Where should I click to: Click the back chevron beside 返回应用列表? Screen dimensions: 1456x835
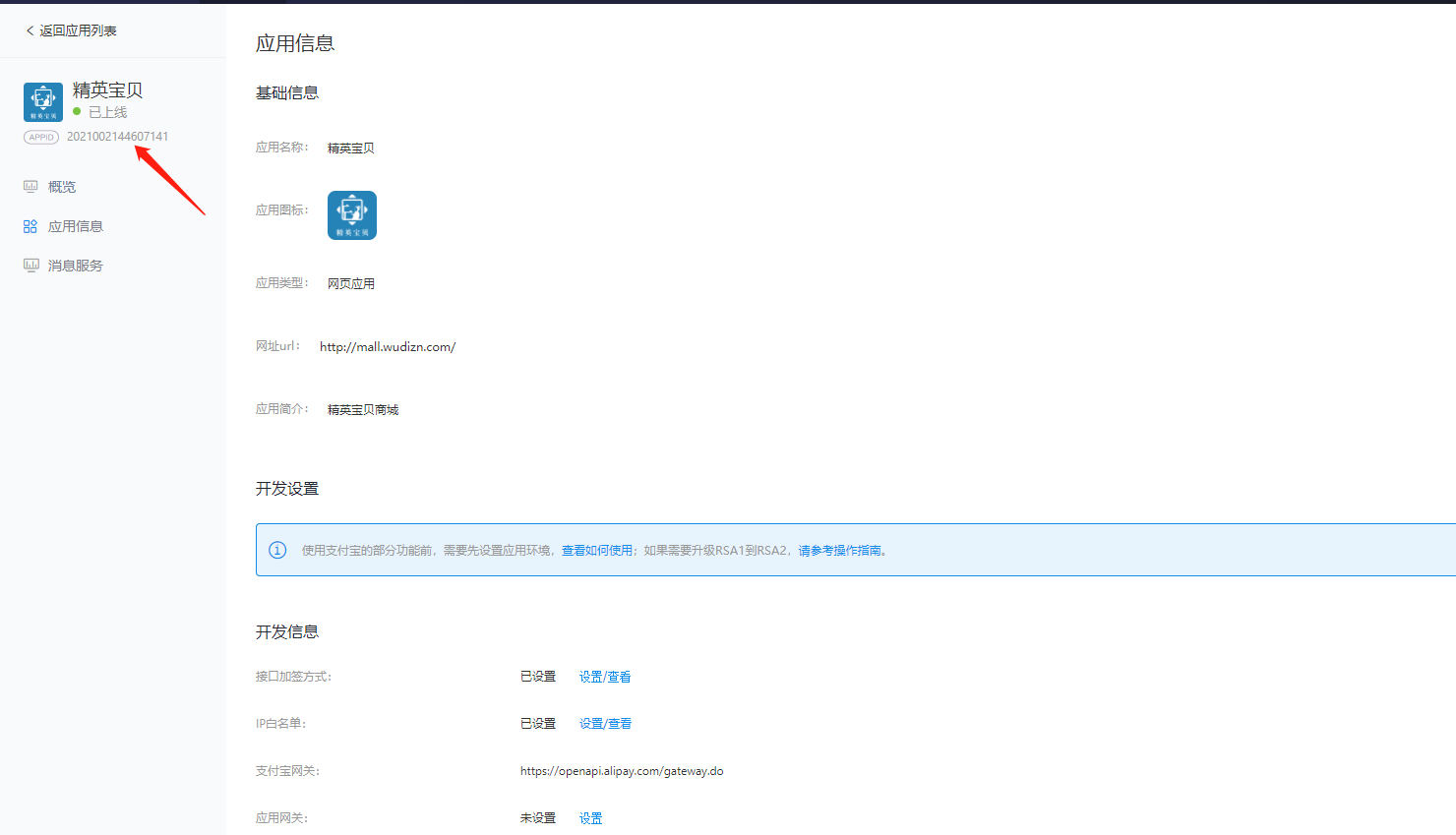tap(30, 30)
